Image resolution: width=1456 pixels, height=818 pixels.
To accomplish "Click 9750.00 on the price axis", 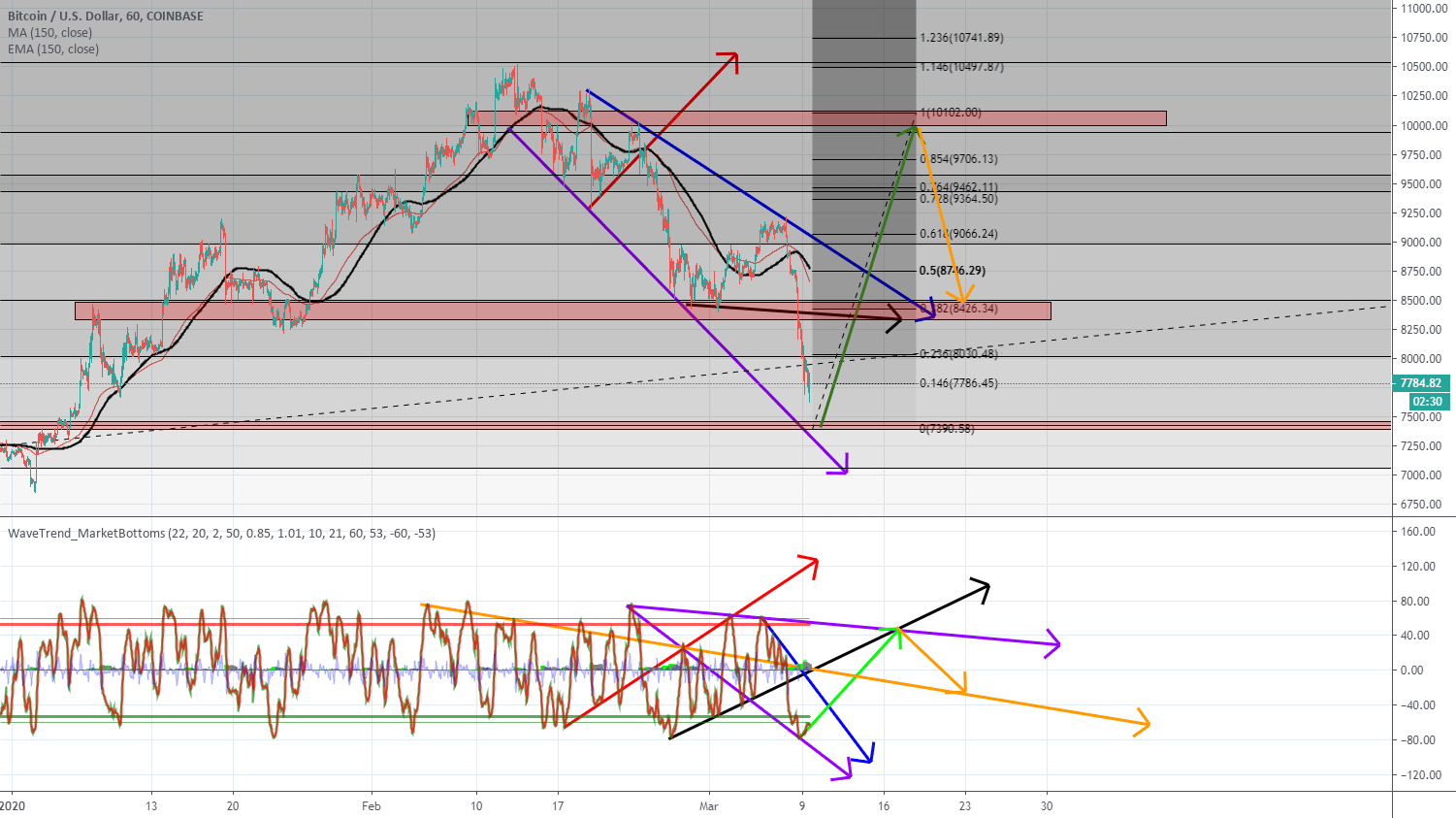I will 1422,155.
